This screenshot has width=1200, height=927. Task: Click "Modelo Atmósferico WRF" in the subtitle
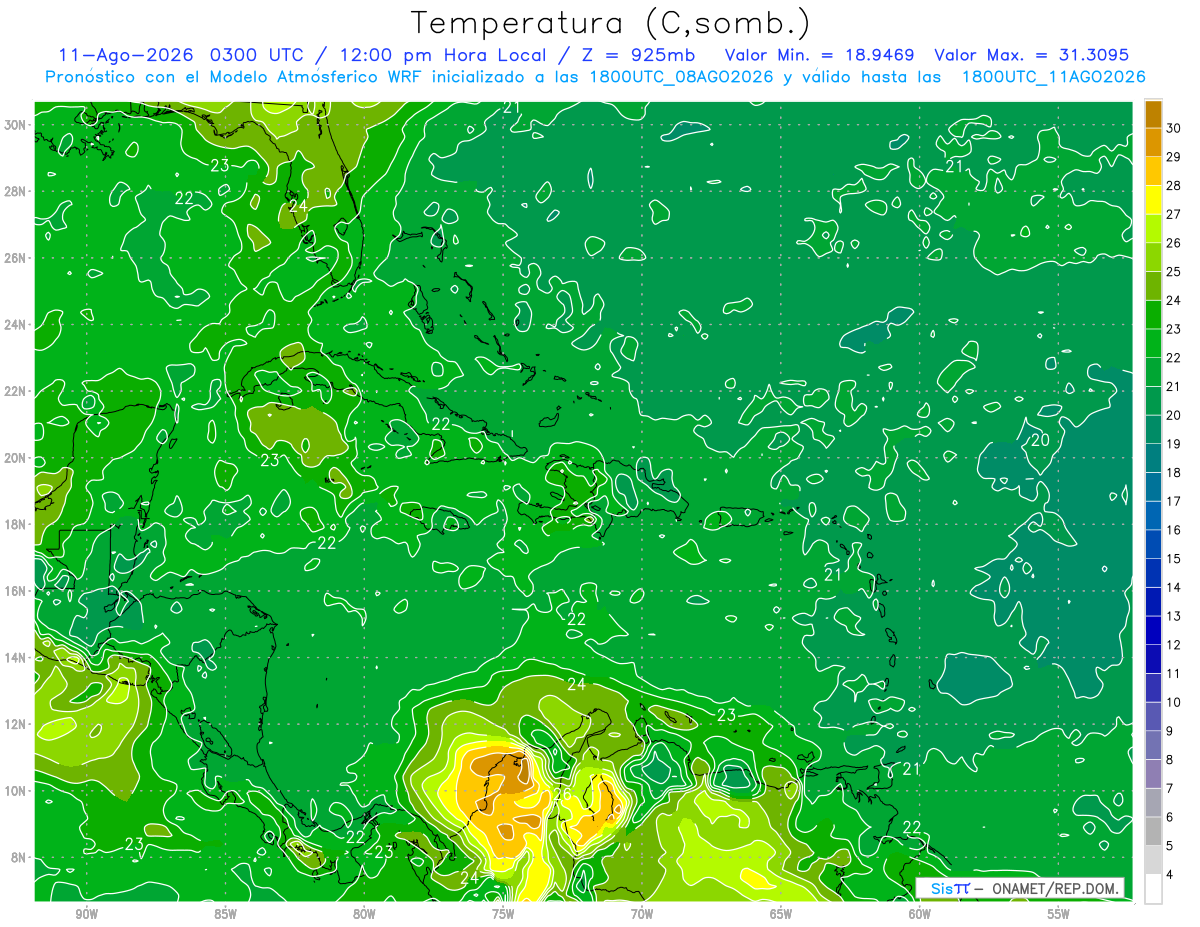[x=318, y=77]
